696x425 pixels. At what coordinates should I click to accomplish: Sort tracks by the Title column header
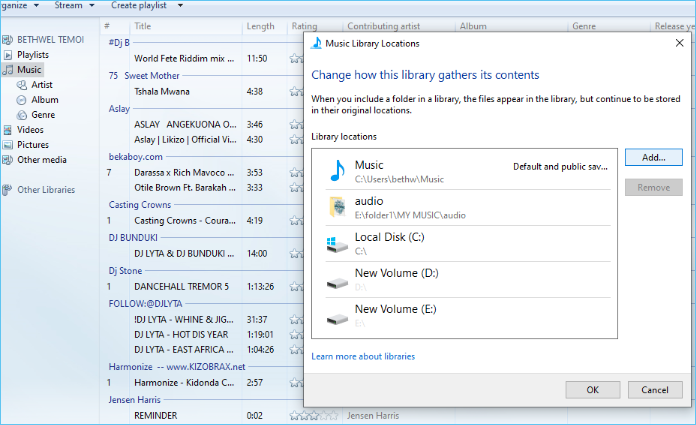[143, 25]
